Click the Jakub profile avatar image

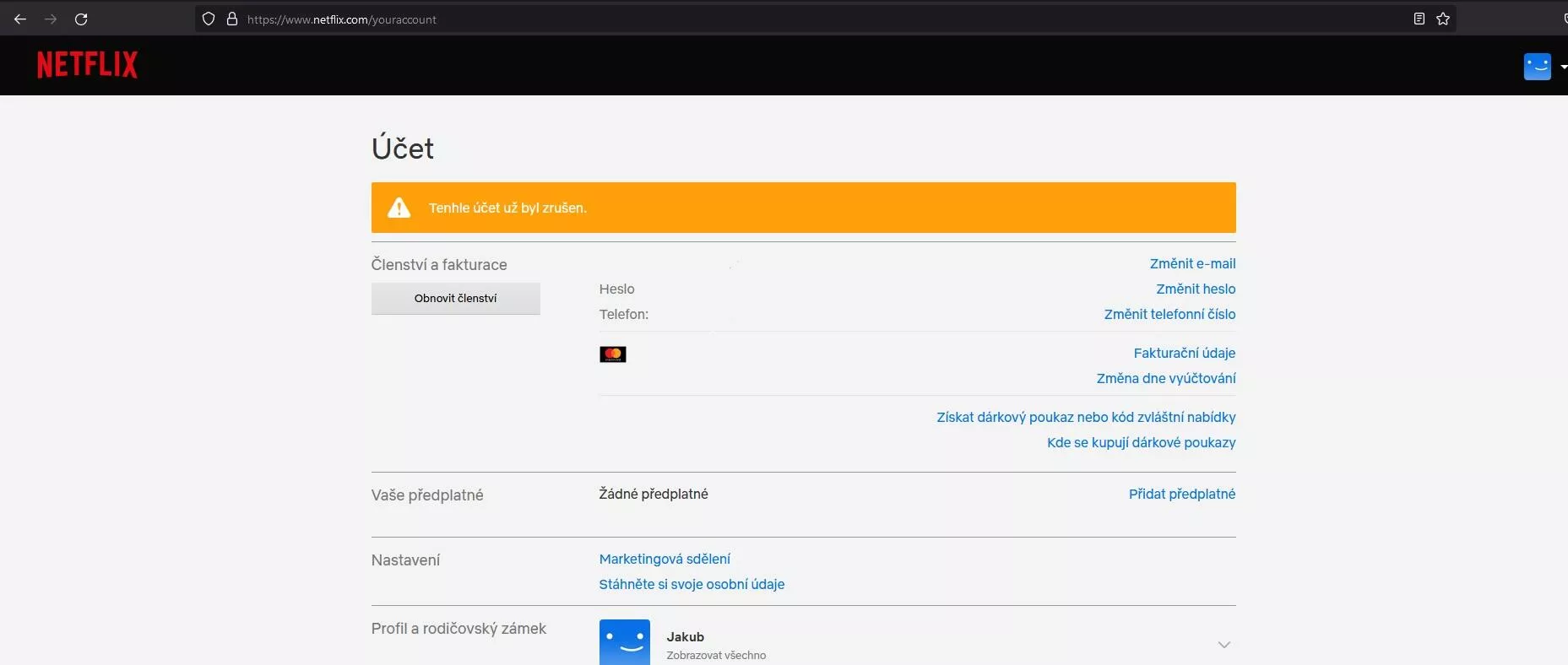[625, 642]
